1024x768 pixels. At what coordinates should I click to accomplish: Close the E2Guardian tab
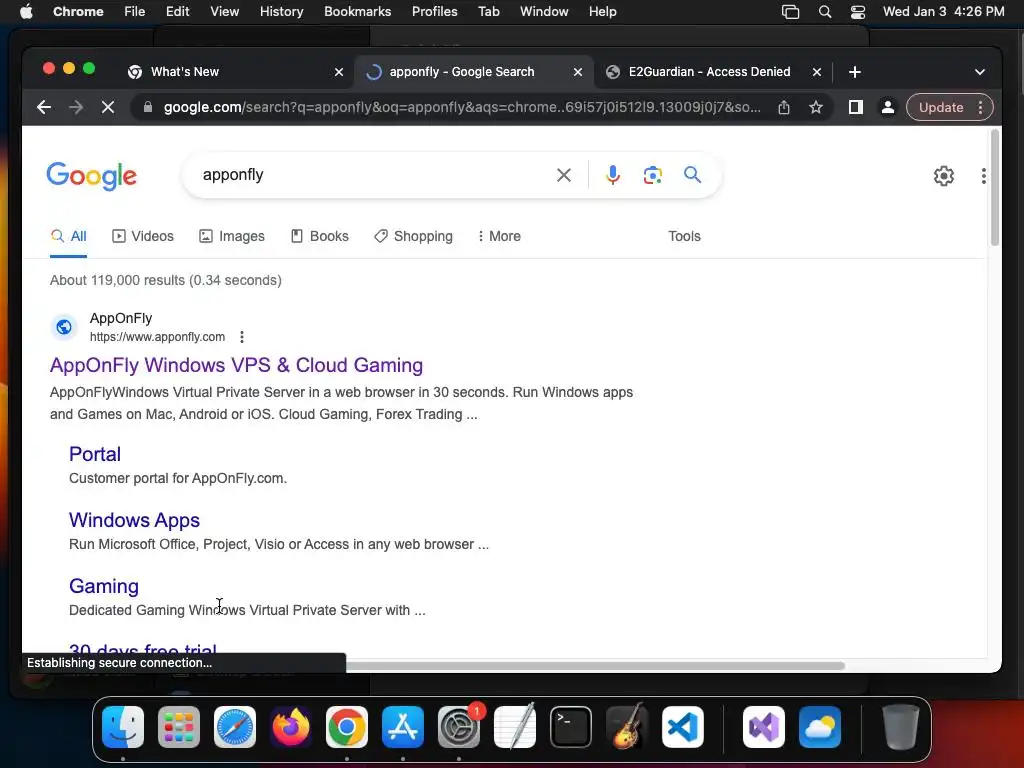tap(817, 72)
